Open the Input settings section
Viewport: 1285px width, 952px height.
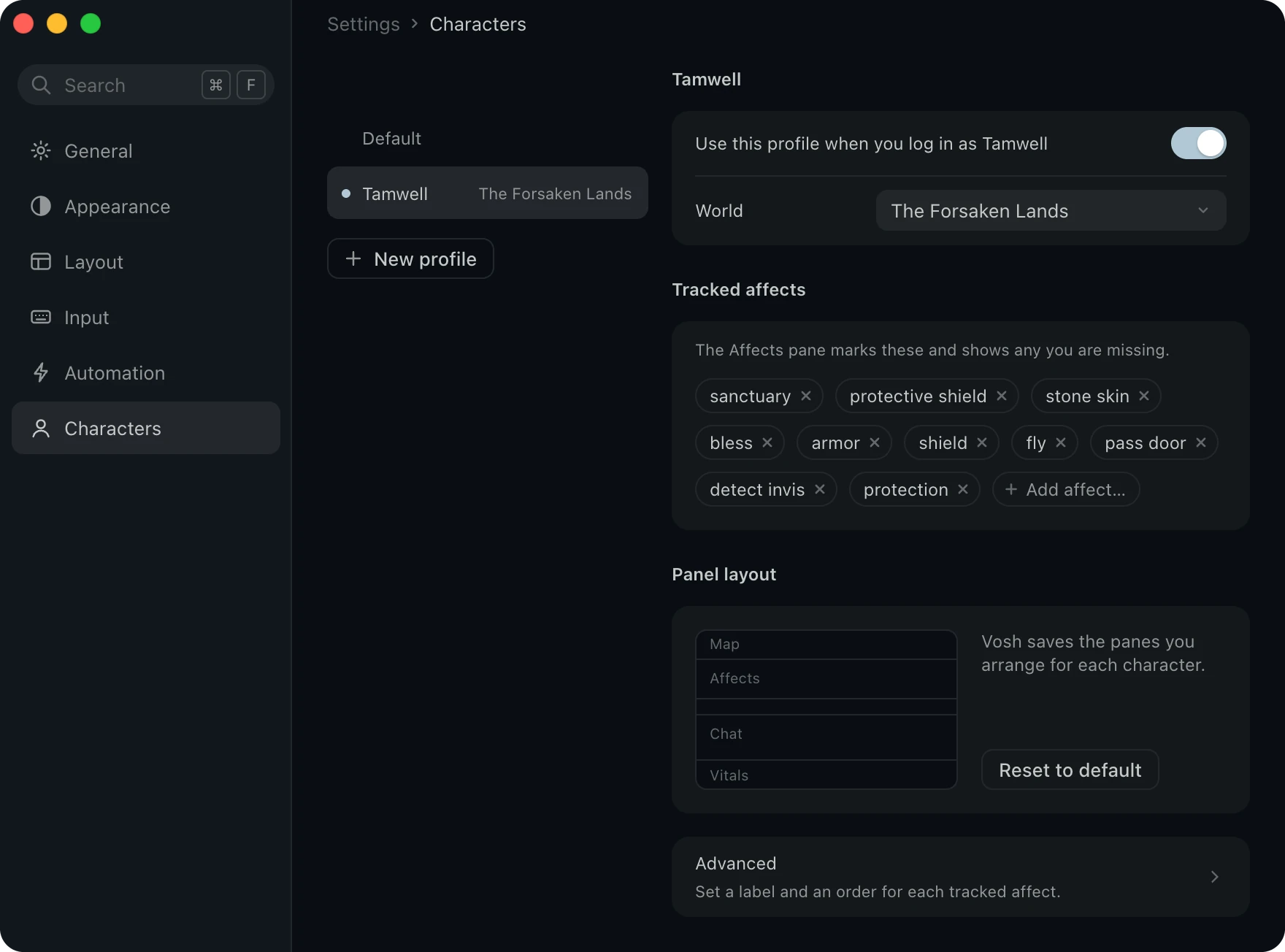(146, 318)
